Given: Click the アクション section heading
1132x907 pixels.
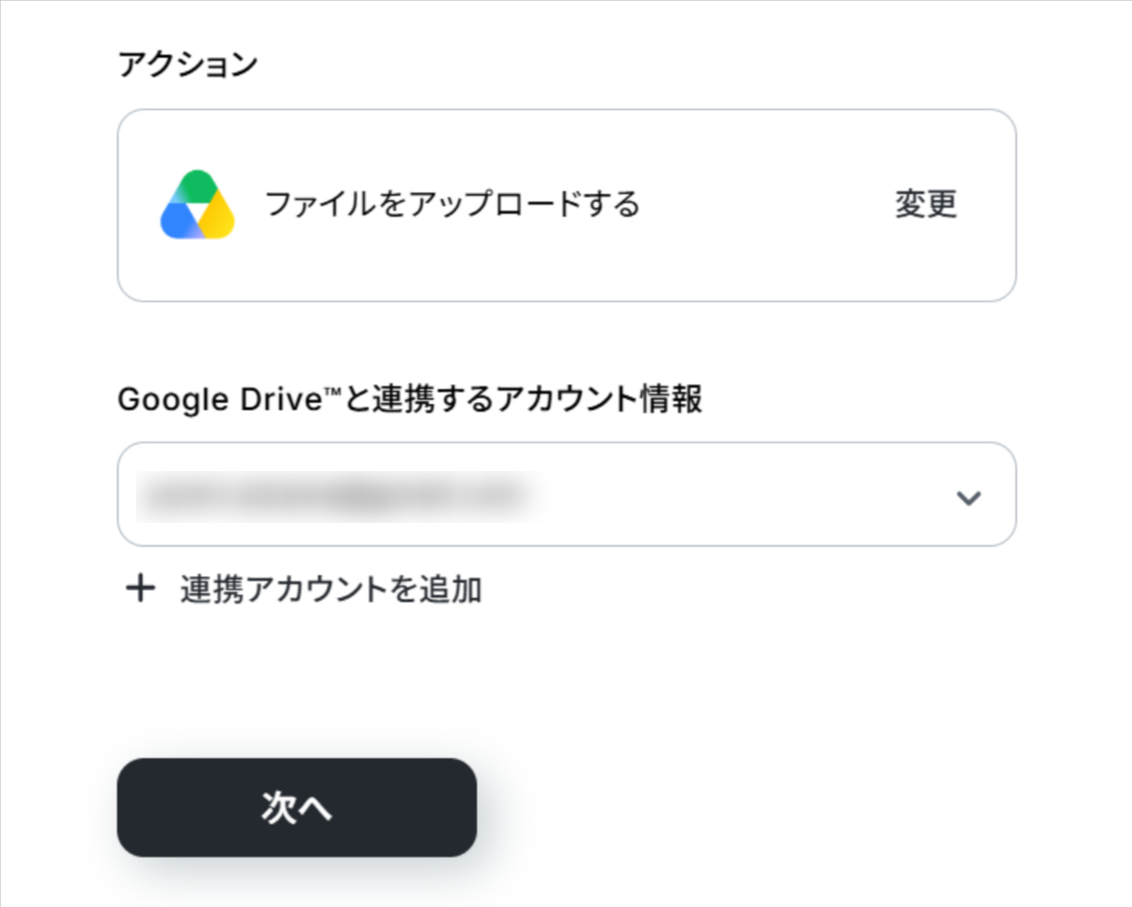Looking at the screenshot, I should [x=188, y=64].
